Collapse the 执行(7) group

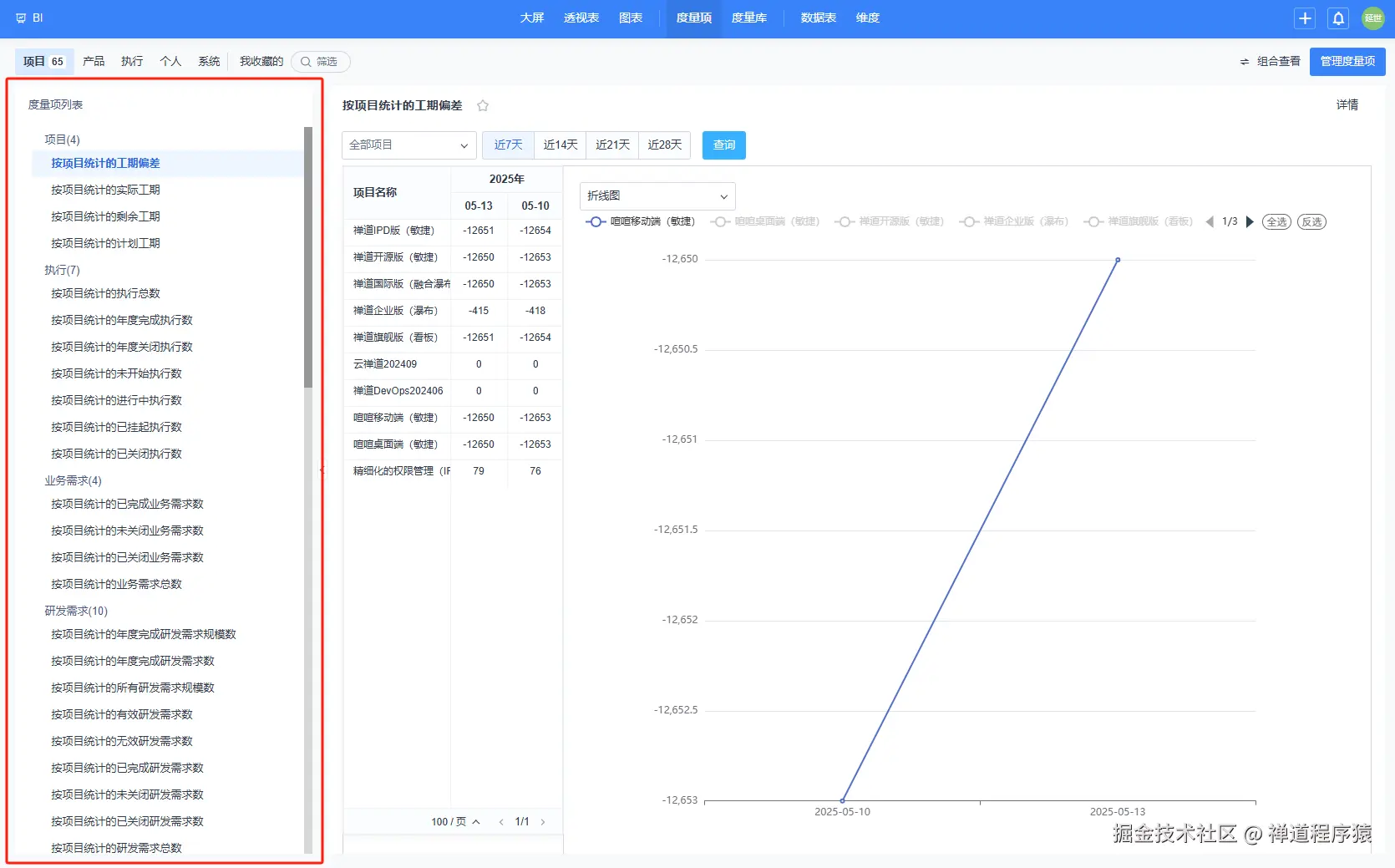click(62, 270)
